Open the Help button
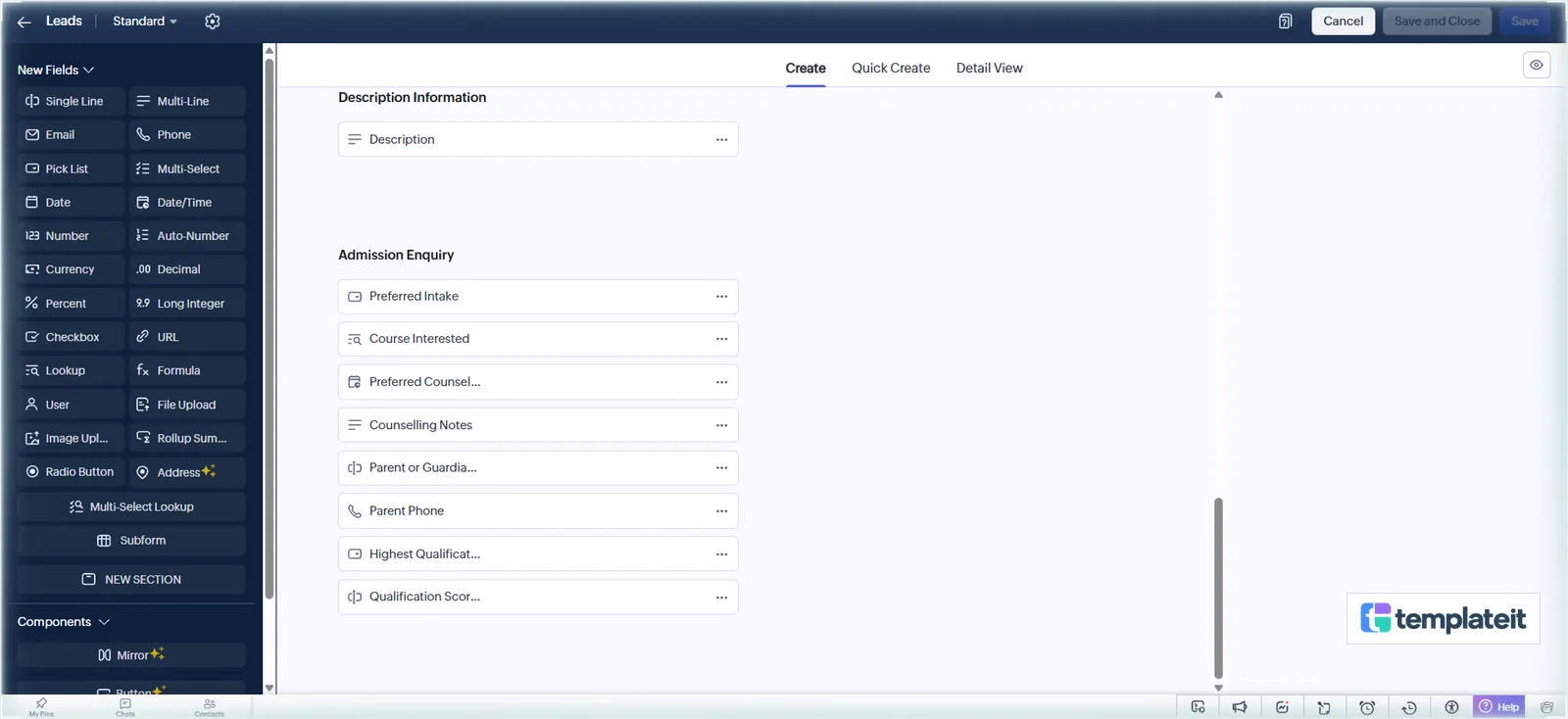This screenshot has height=719, width=1568. [1499, 707]
